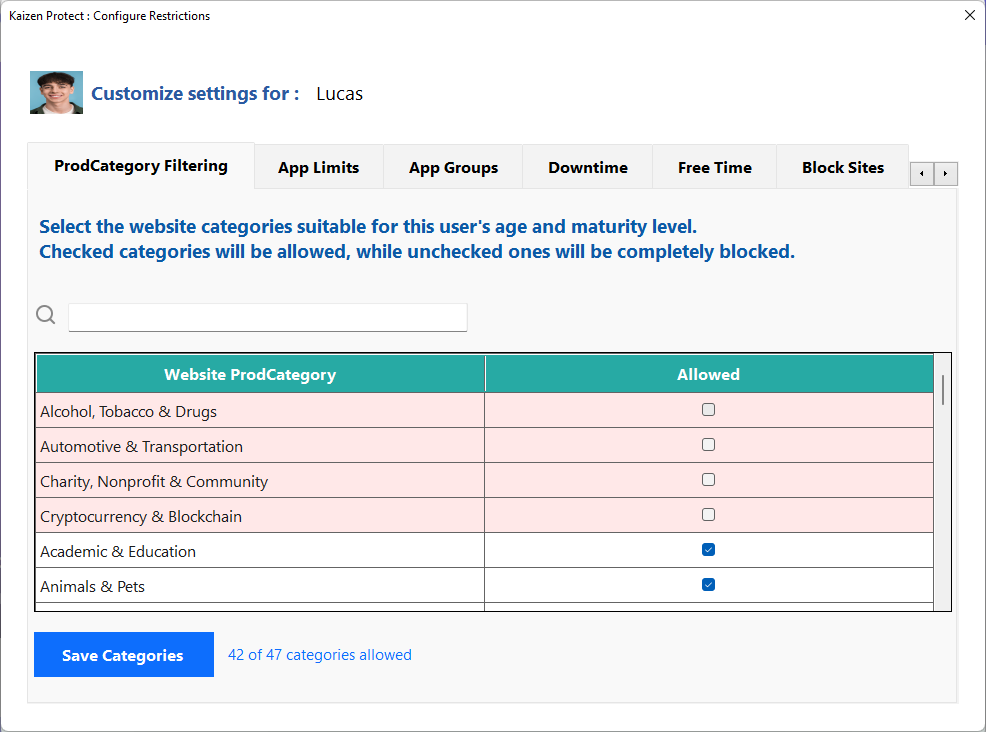Screen dimensions: 986x732
Task: Select the Free Time tab
Action: 714,167
